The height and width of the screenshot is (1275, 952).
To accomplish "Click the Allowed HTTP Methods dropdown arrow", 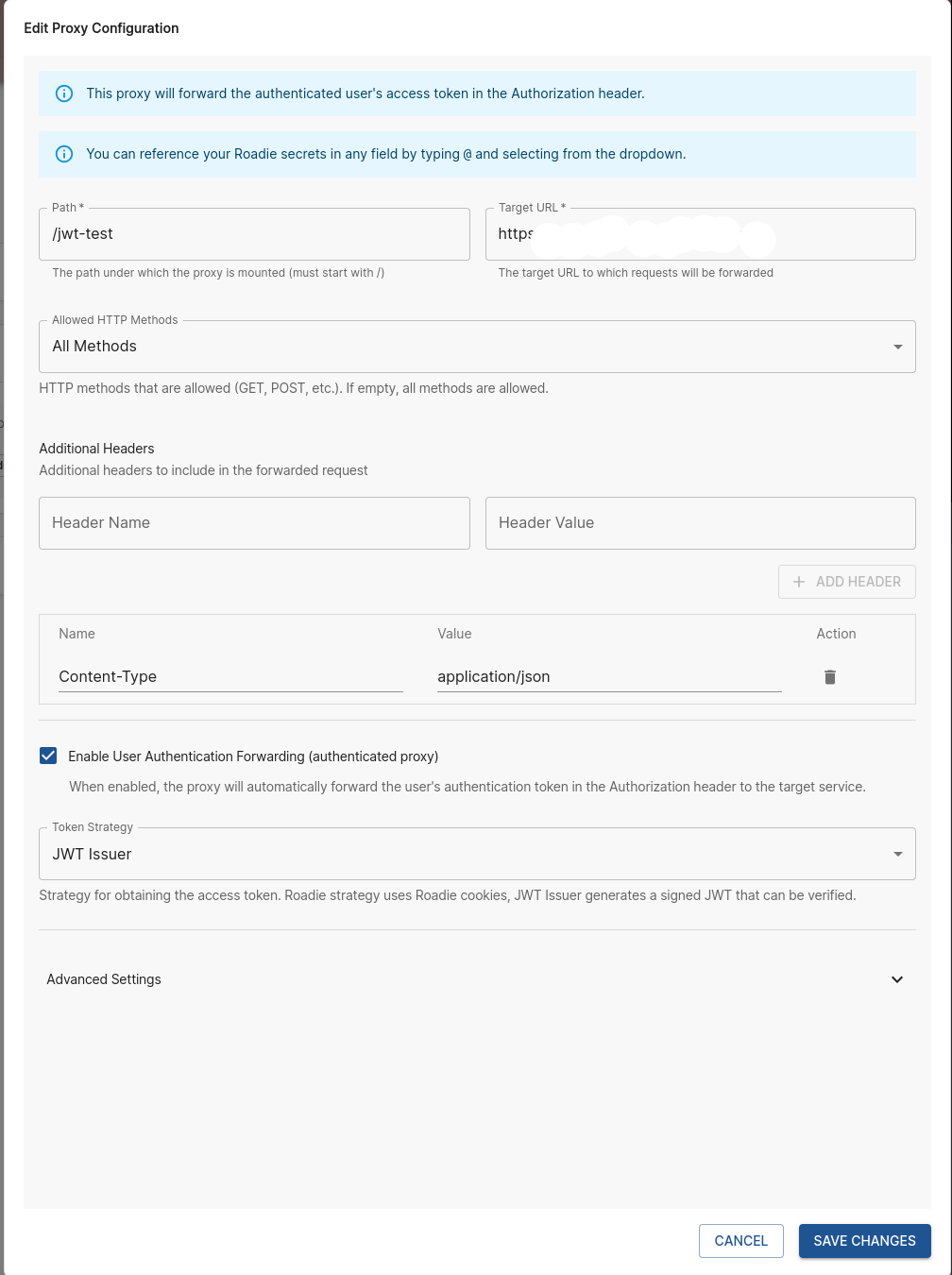I will [897, 347].
